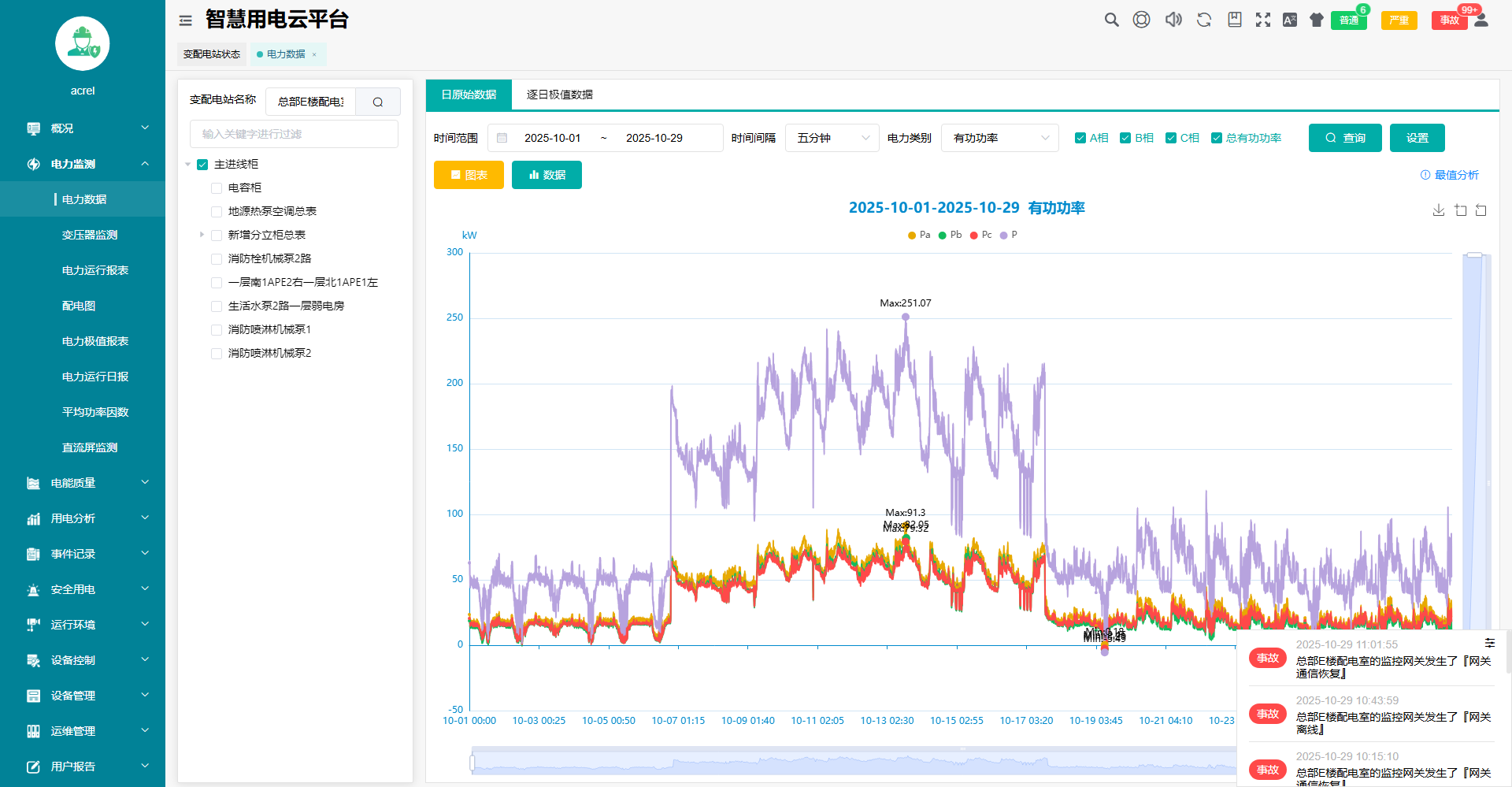Open 变压器监测 in the sidebar menu
Image resolution: width=1512 pixels, height=787 pixels.
[90, 235]
